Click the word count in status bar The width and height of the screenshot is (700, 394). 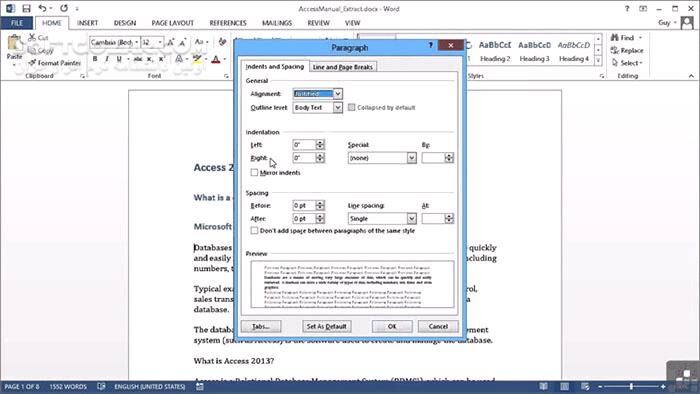click(x=68, y=386)
